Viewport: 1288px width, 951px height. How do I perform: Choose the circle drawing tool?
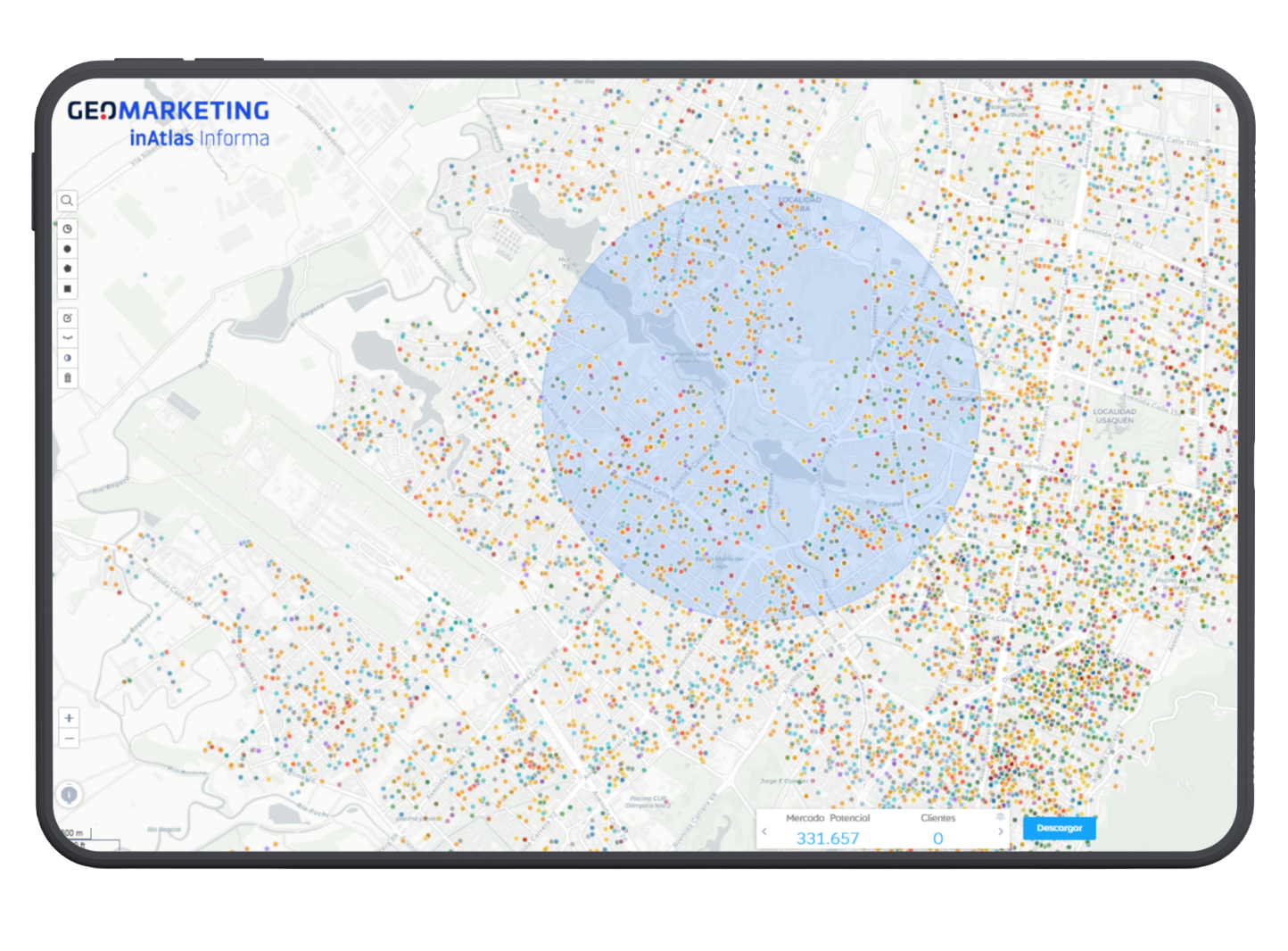pos(67,249)
